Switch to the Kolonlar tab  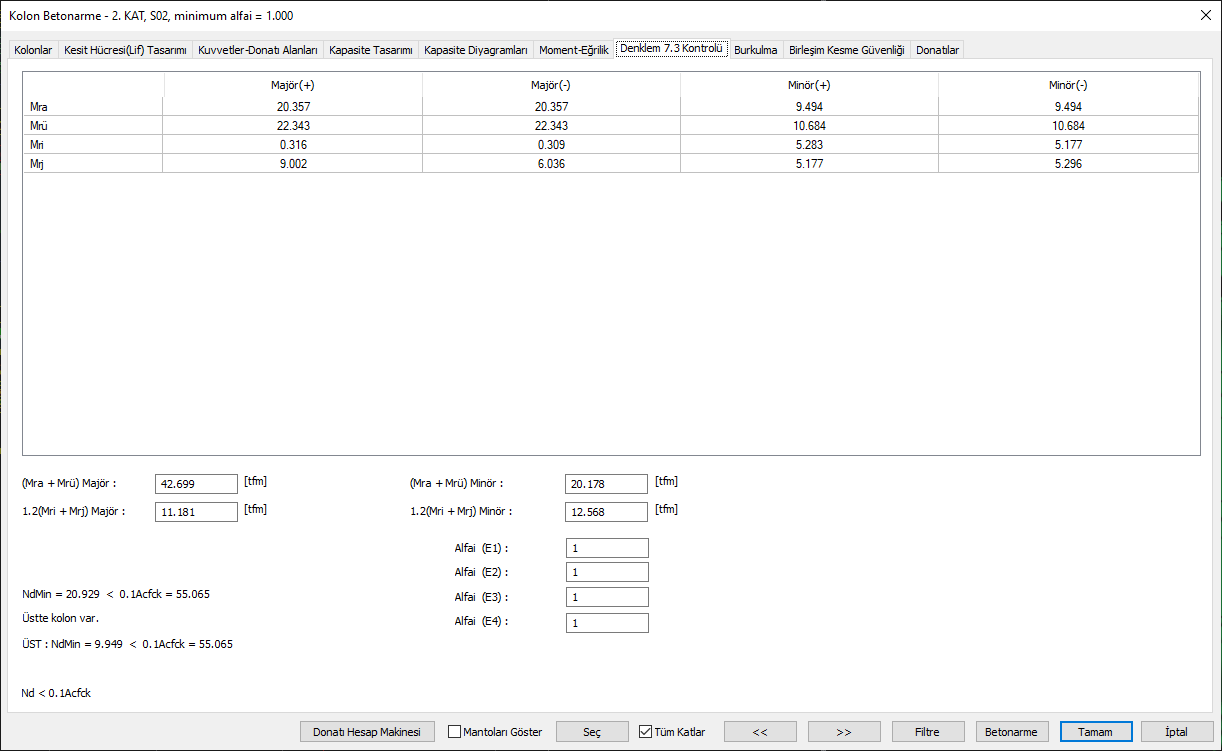33,48
